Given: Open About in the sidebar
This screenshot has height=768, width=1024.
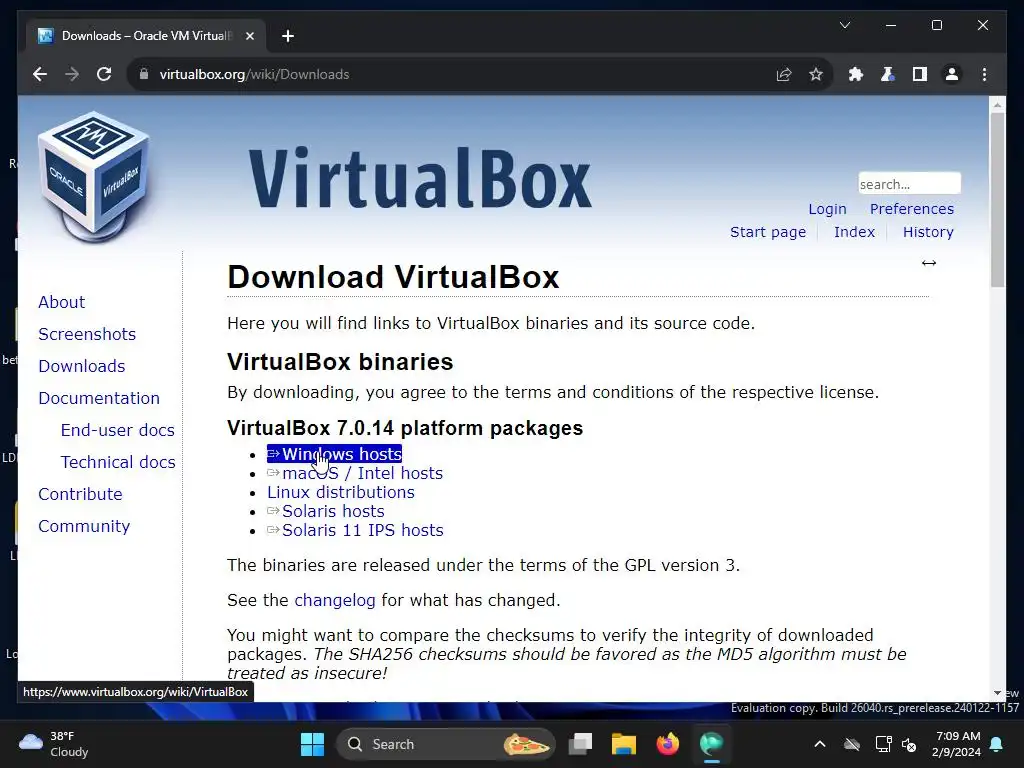Looking at the screenshot, I should coord(61,302).
